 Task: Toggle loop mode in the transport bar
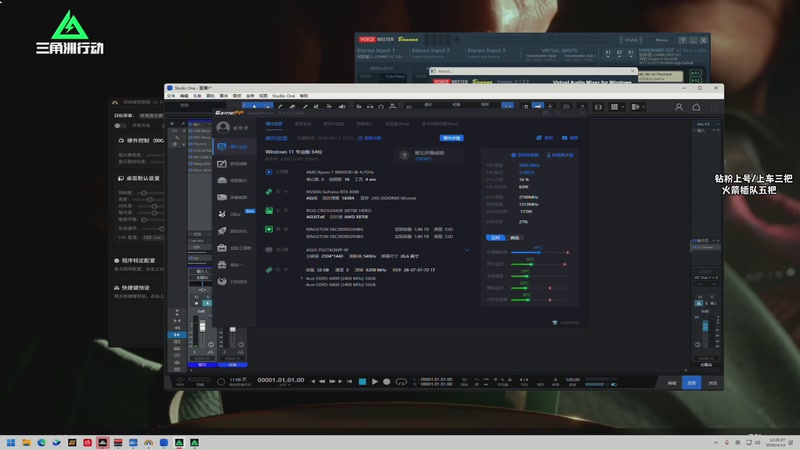point(401,381)
